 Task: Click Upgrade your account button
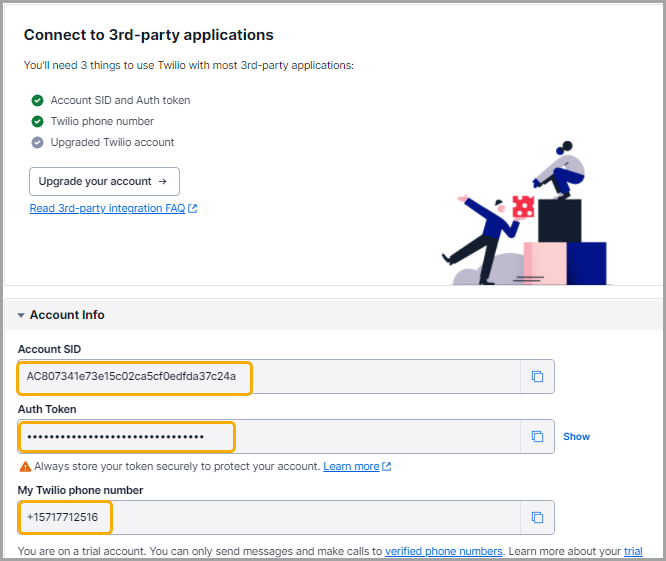point(104,181)
